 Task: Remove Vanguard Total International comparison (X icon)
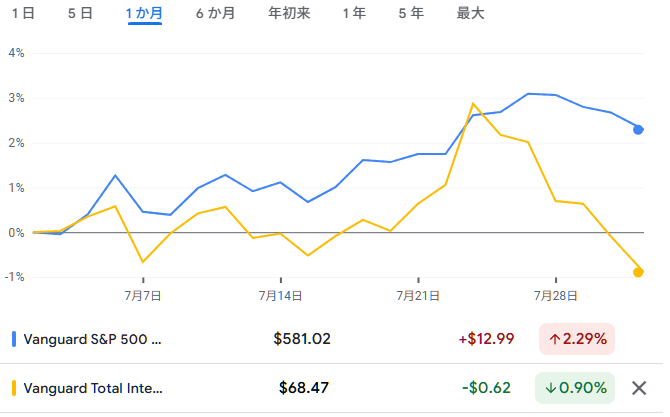639,388
